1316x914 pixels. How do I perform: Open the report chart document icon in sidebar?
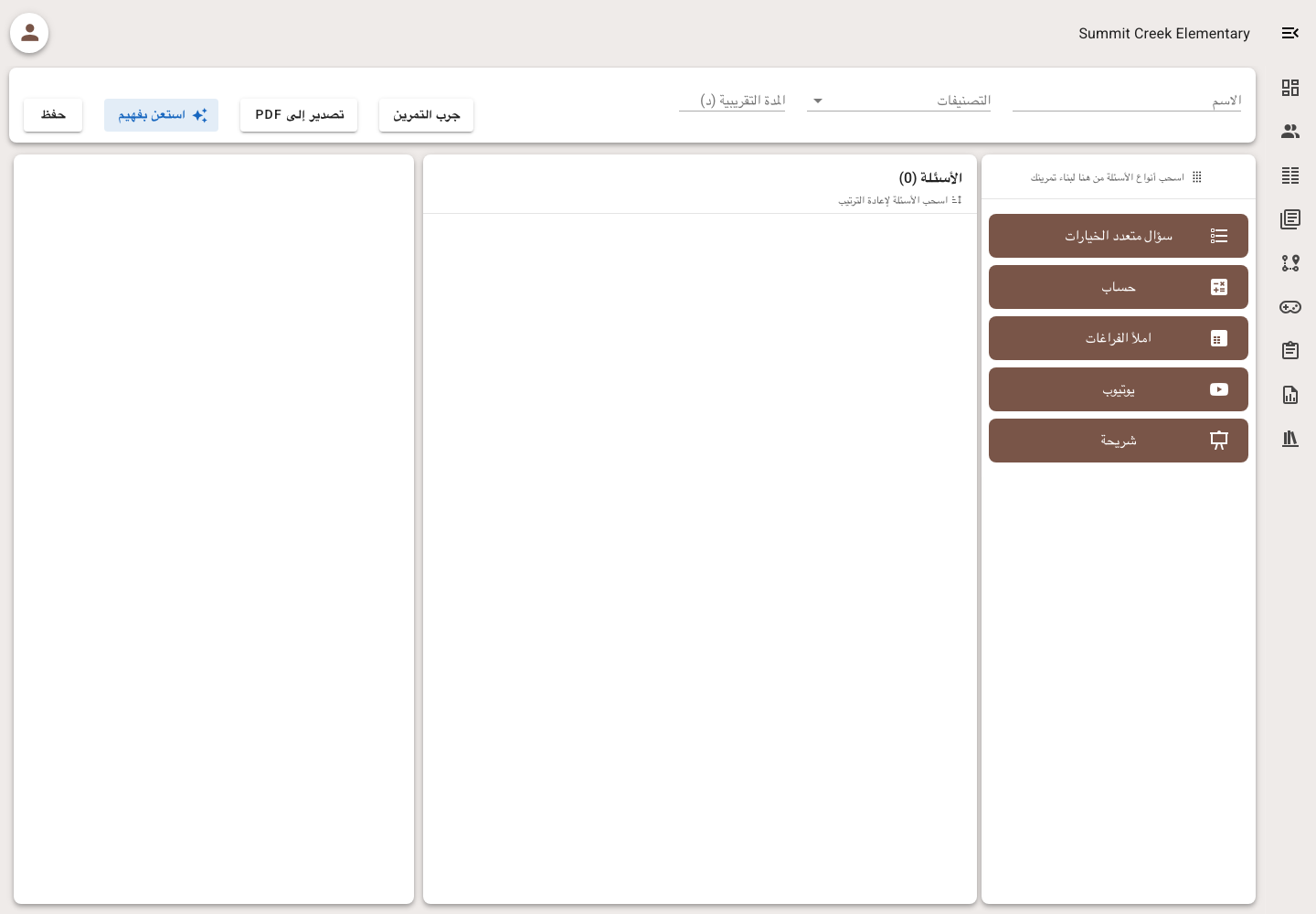click(x=1290, y=395)
